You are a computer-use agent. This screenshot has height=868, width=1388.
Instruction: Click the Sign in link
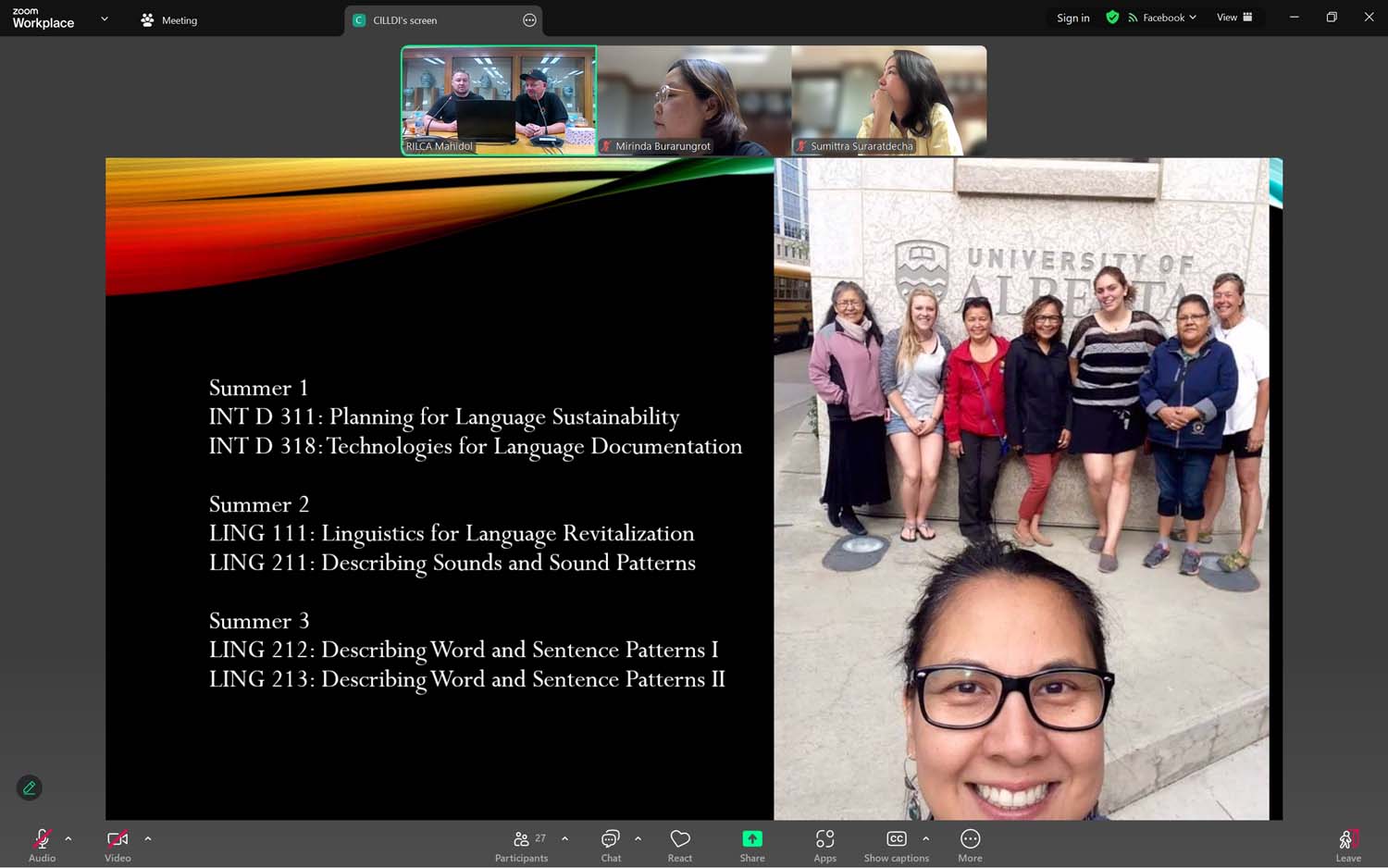pos(1072,18)
